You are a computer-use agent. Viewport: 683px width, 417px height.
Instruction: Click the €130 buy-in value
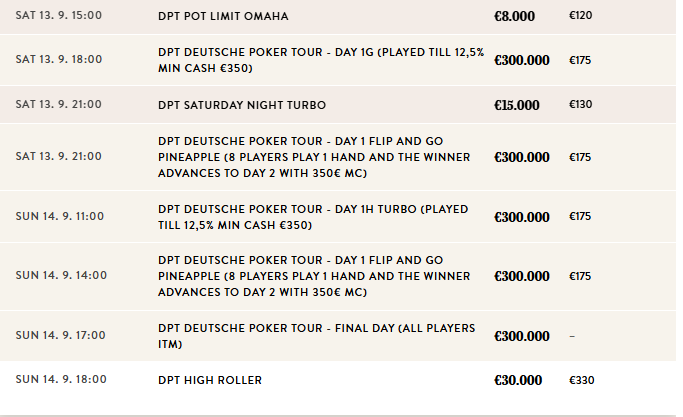pos(581,105)
